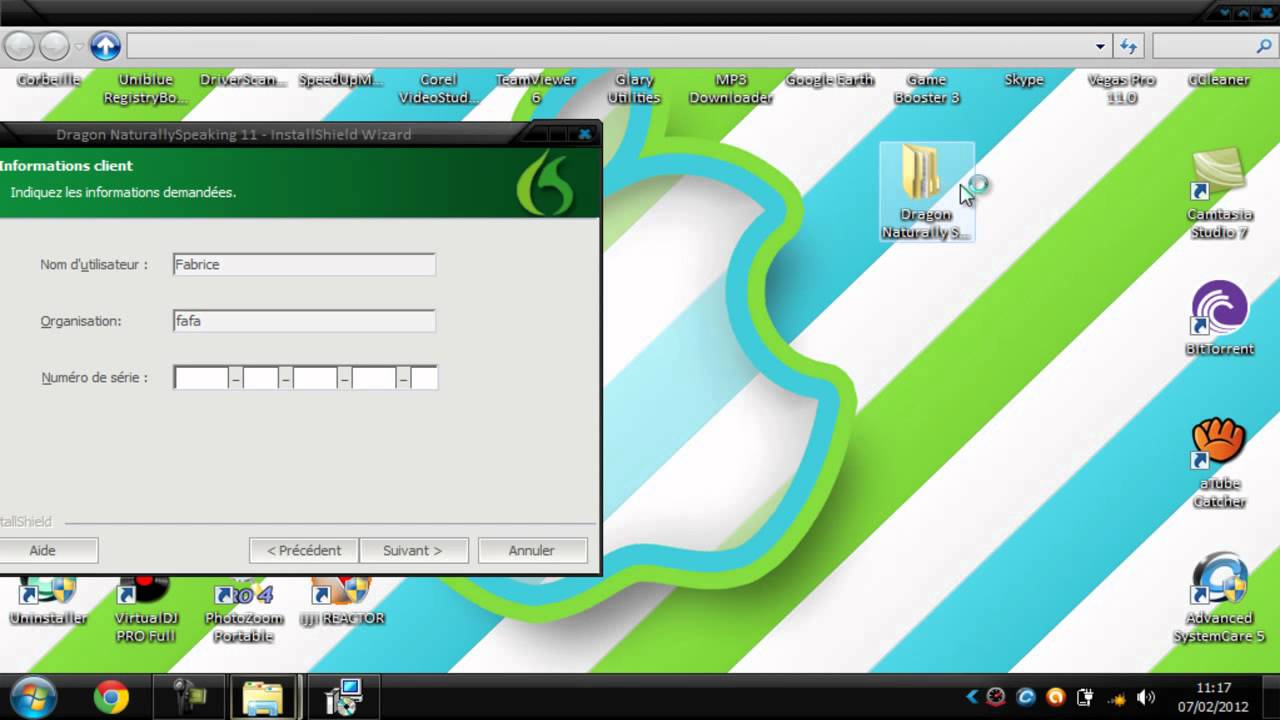Viewport: 1280px width, 720px height.
Task: Click the blue circular tray icon
Action: tap(1025, 697)
